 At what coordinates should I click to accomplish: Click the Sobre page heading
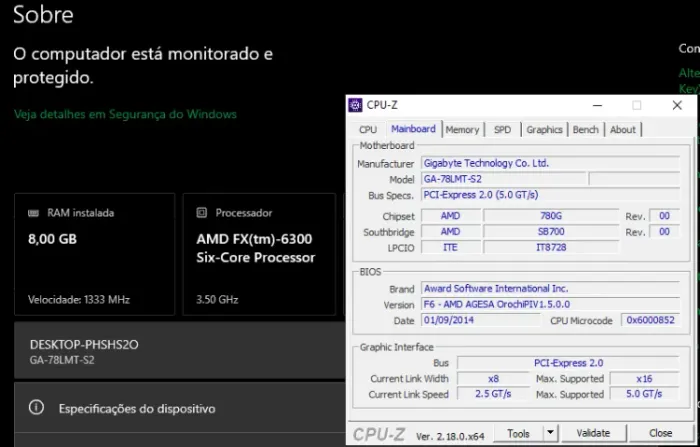[x=43, y=15]
